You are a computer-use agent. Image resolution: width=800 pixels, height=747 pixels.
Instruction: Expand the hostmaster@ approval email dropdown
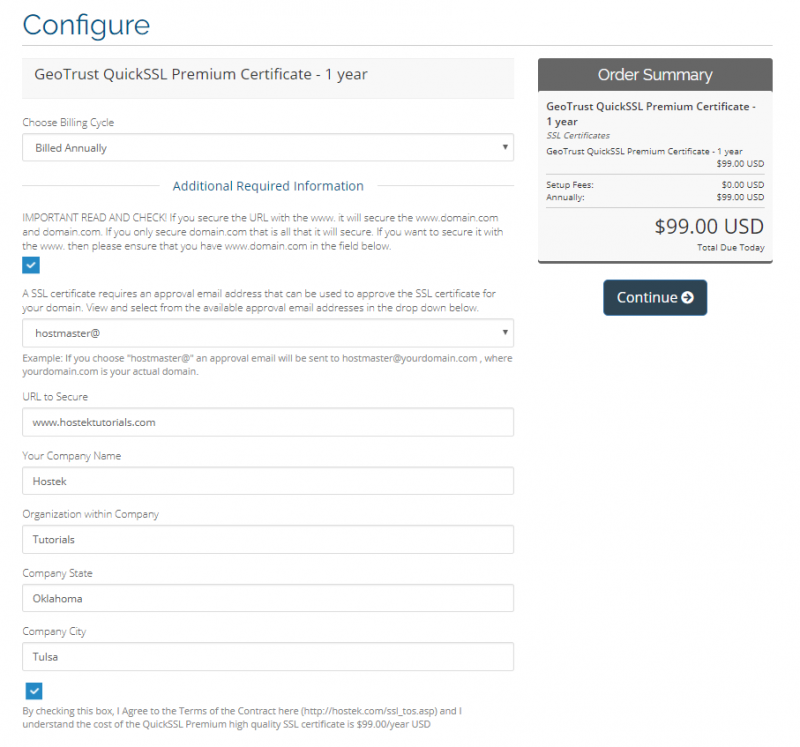[x=267, y=333]
